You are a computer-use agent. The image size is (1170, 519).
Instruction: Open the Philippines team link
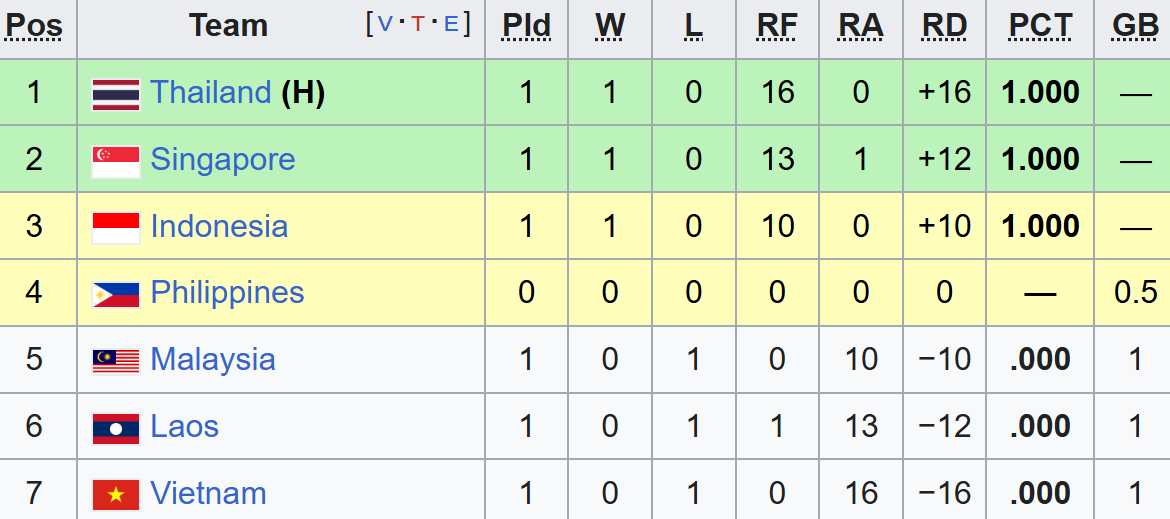pyautogui.click(x=227, y=293)
